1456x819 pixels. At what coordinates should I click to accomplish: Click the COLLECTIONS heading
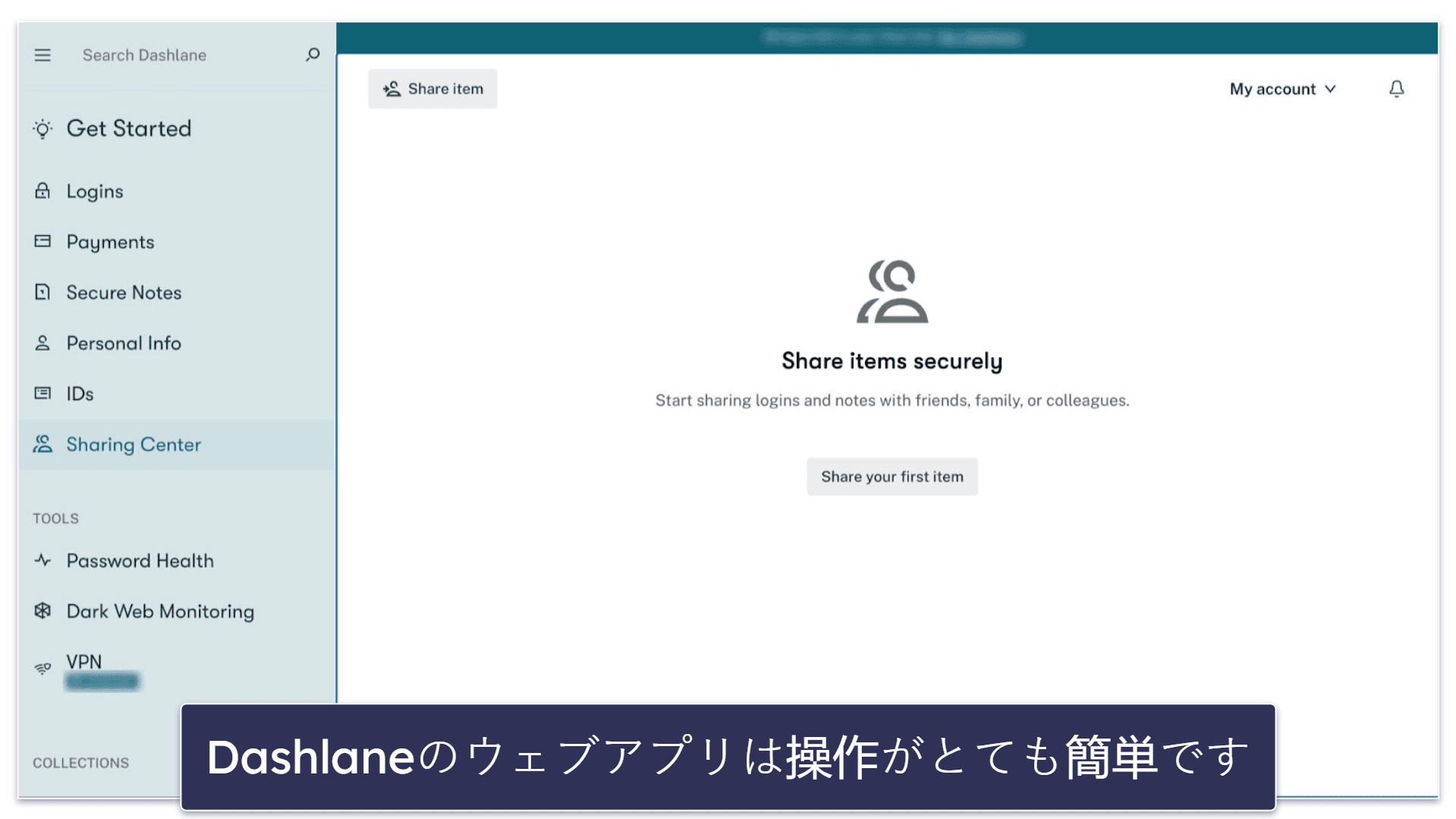tap(81, 763)
